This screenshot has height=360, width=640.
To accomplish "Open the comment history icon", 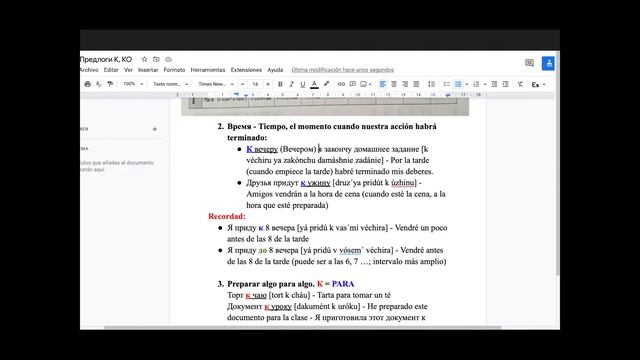I will pyautogui.click(x=529, y=63).
